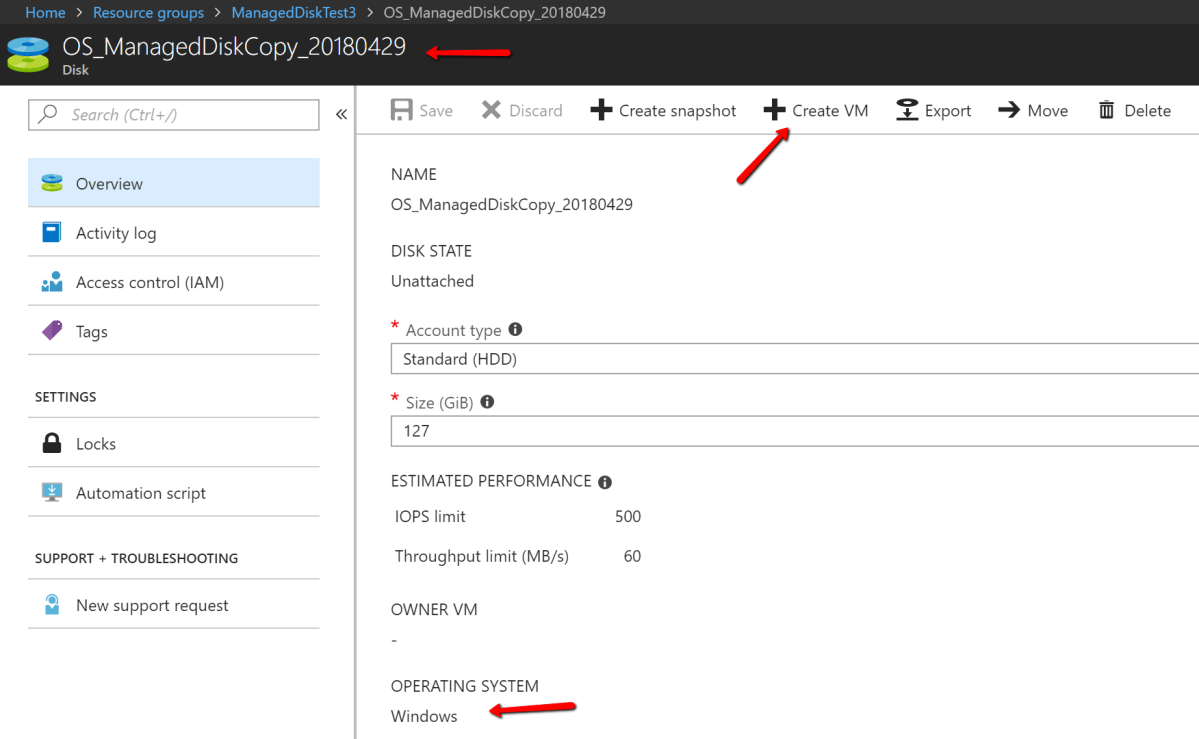Click the Account type info icon
The width and height of the screenshot is (1199, 739).
[x=515, y=329]
